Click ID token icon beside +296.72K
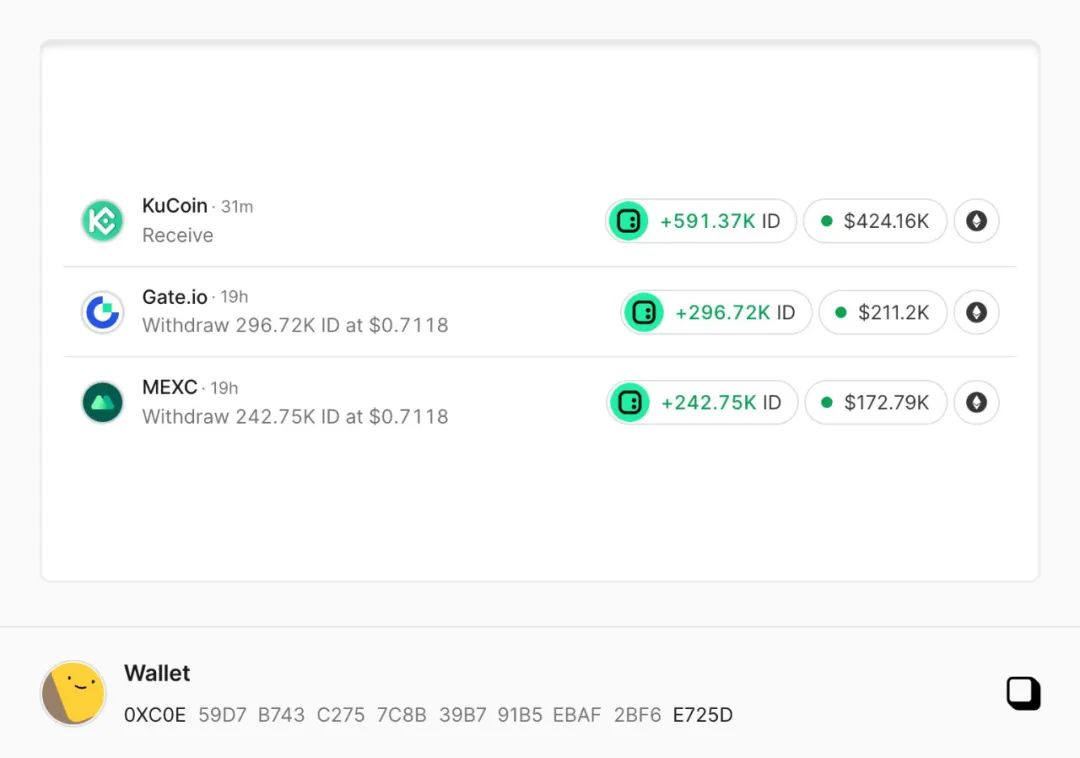This screenshot has width=1080, height=758. coord(644,312)
